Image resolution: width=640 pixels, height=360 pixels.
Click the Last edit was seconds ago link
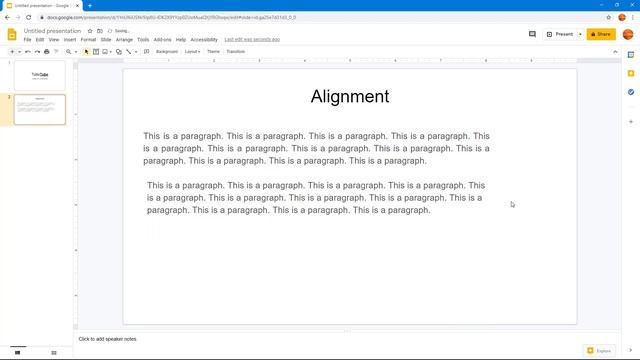coord(252,40)
